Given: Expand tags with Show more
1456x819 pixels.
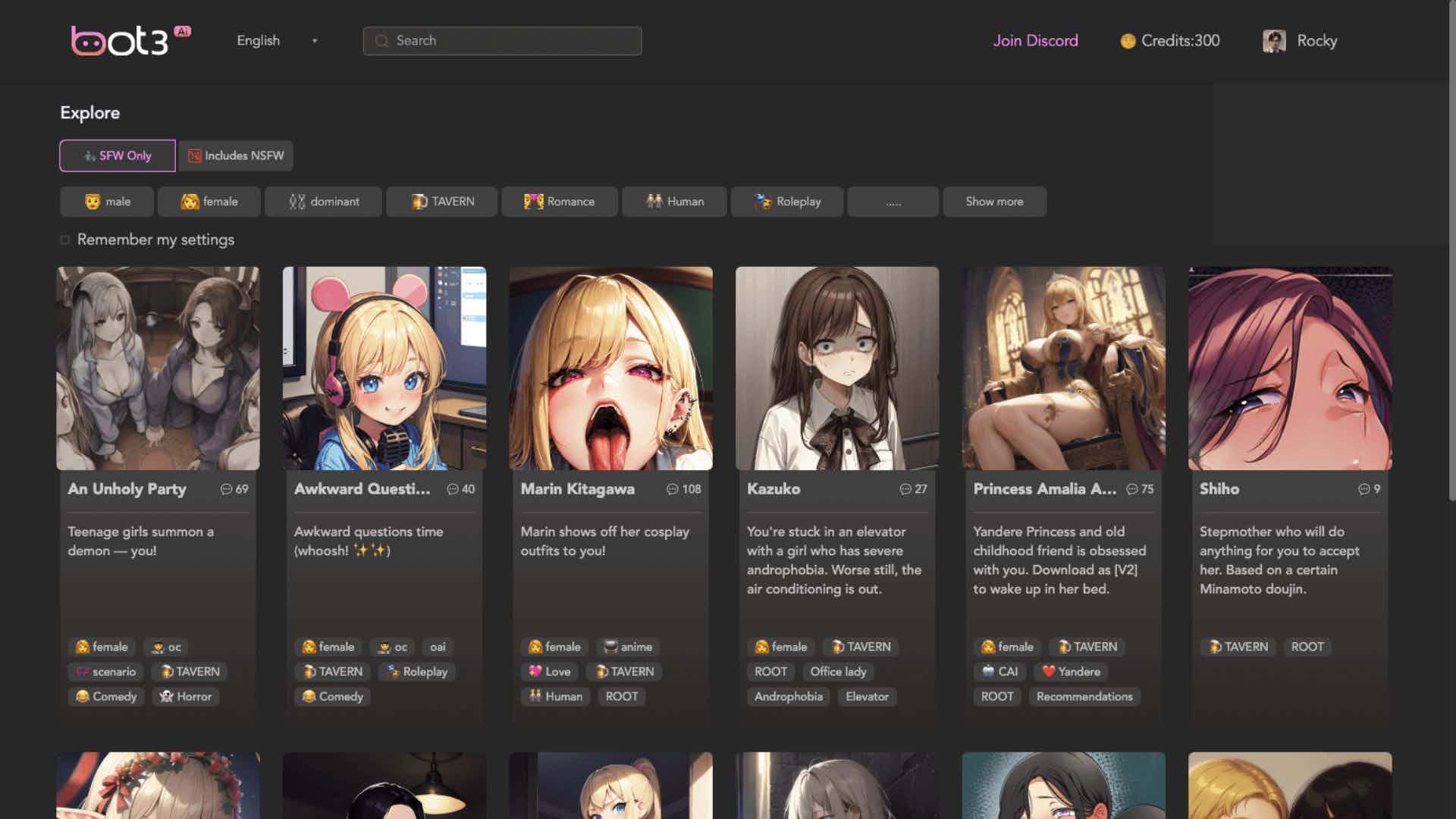Looking at the screenshot, I should 993,202.
